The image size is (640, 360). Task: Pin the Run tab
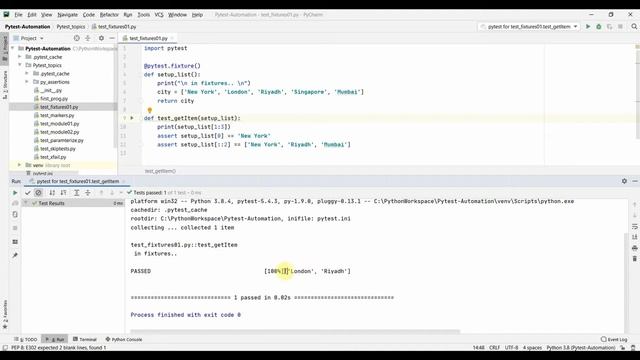point(15,256)
